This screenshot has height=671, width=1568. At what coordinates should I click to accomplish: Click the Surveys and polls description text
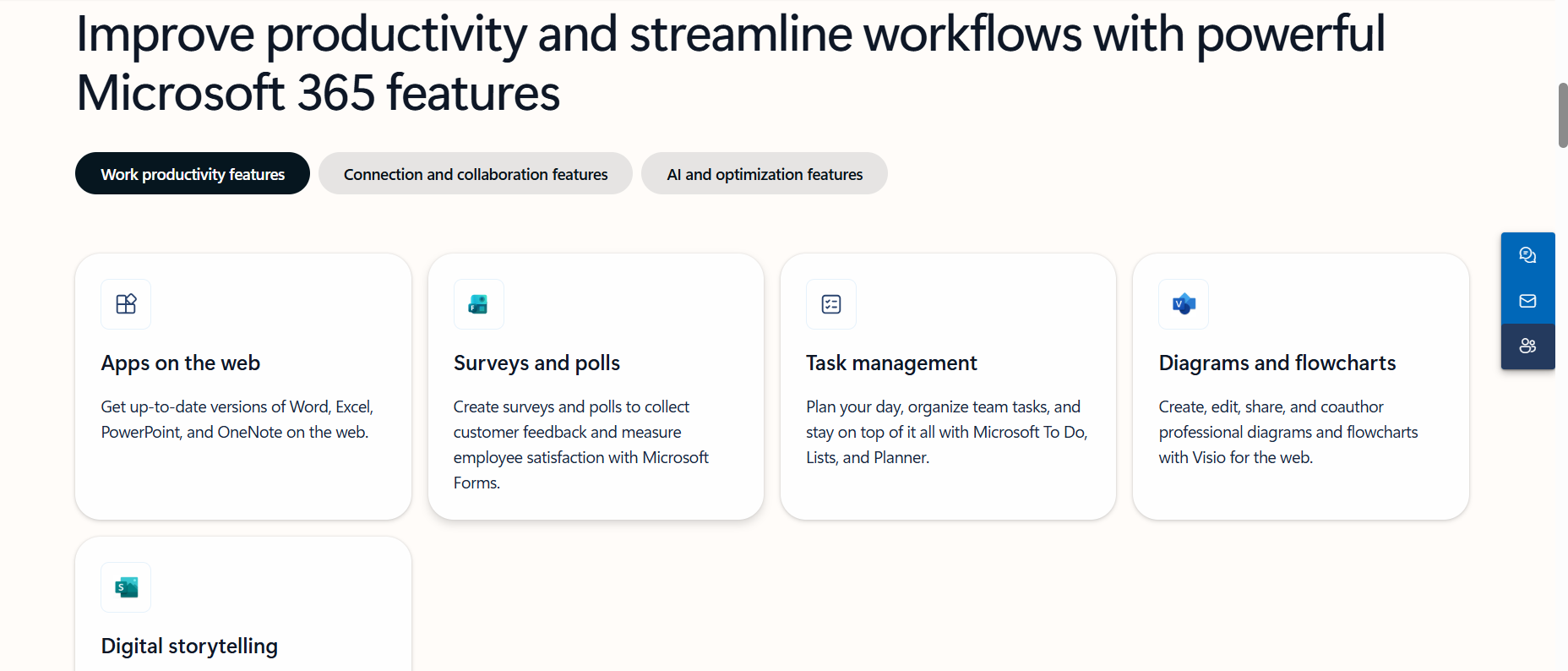point(581,445)
